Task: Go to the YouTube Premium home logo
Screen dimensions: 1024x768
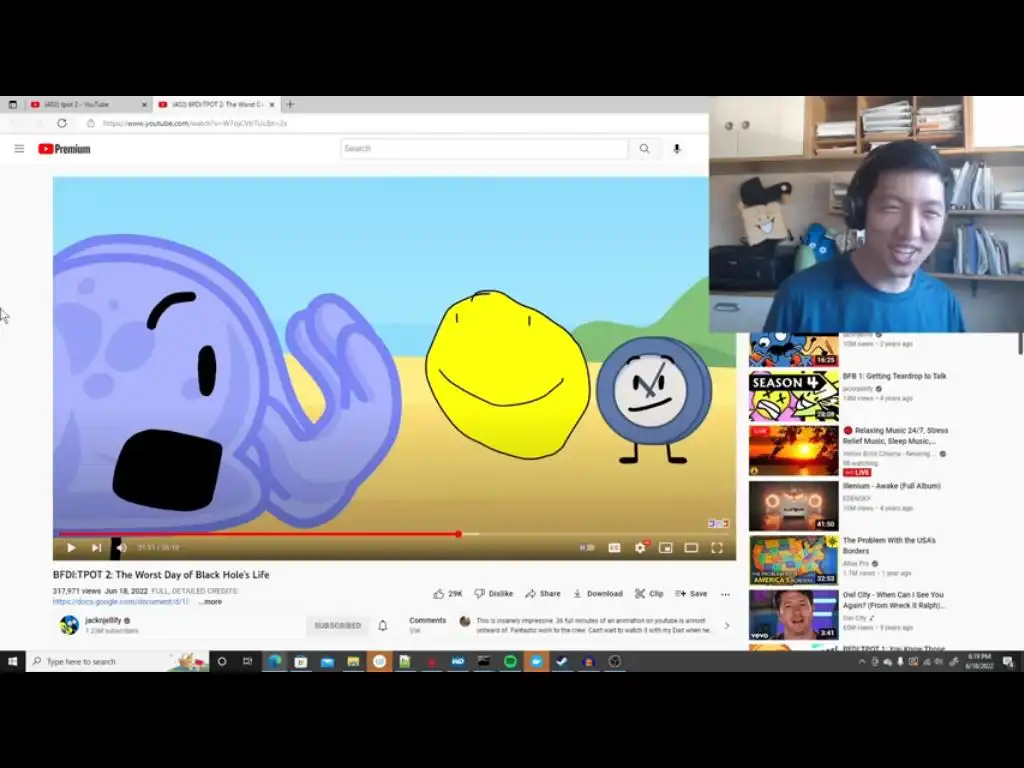Action: coord(64,149)
